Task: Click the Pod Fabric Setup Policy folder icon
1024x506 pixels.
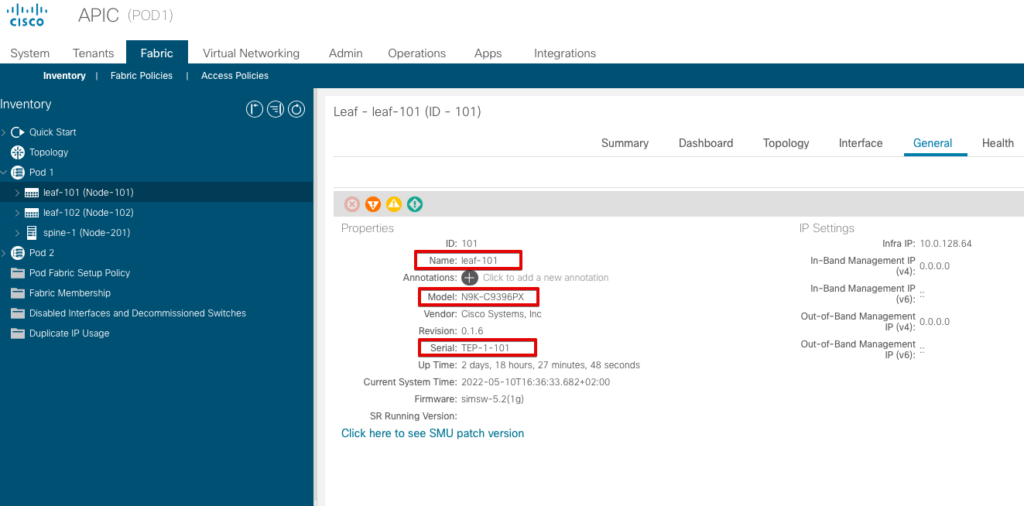Action: 18,273
